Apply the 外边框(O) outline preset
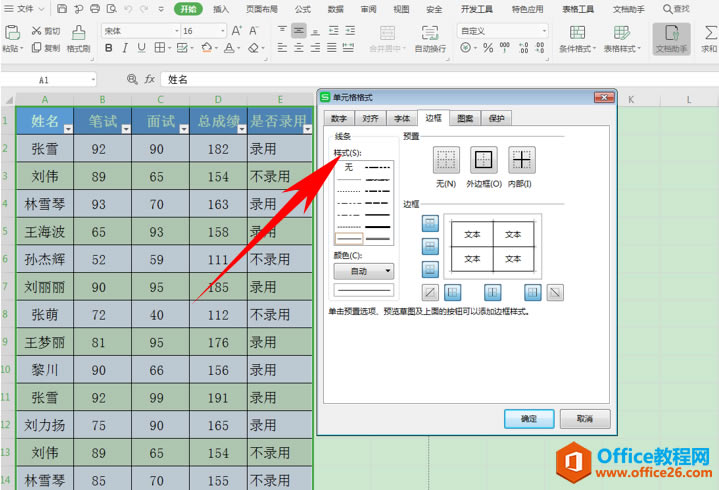This screenshot has width=719, height=490. tap(484, 160)
